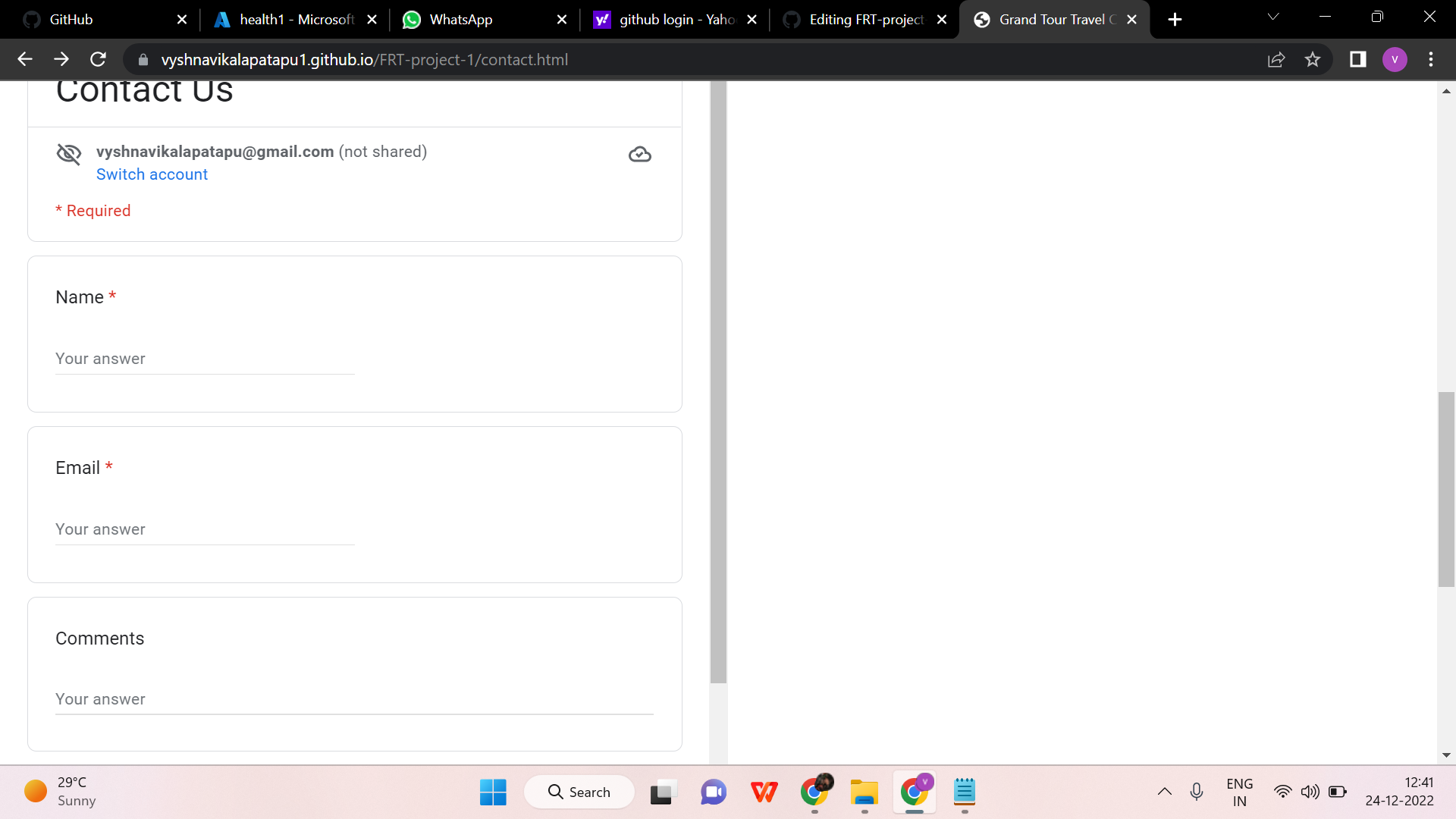Click into Comments answer field

[354, 700]
